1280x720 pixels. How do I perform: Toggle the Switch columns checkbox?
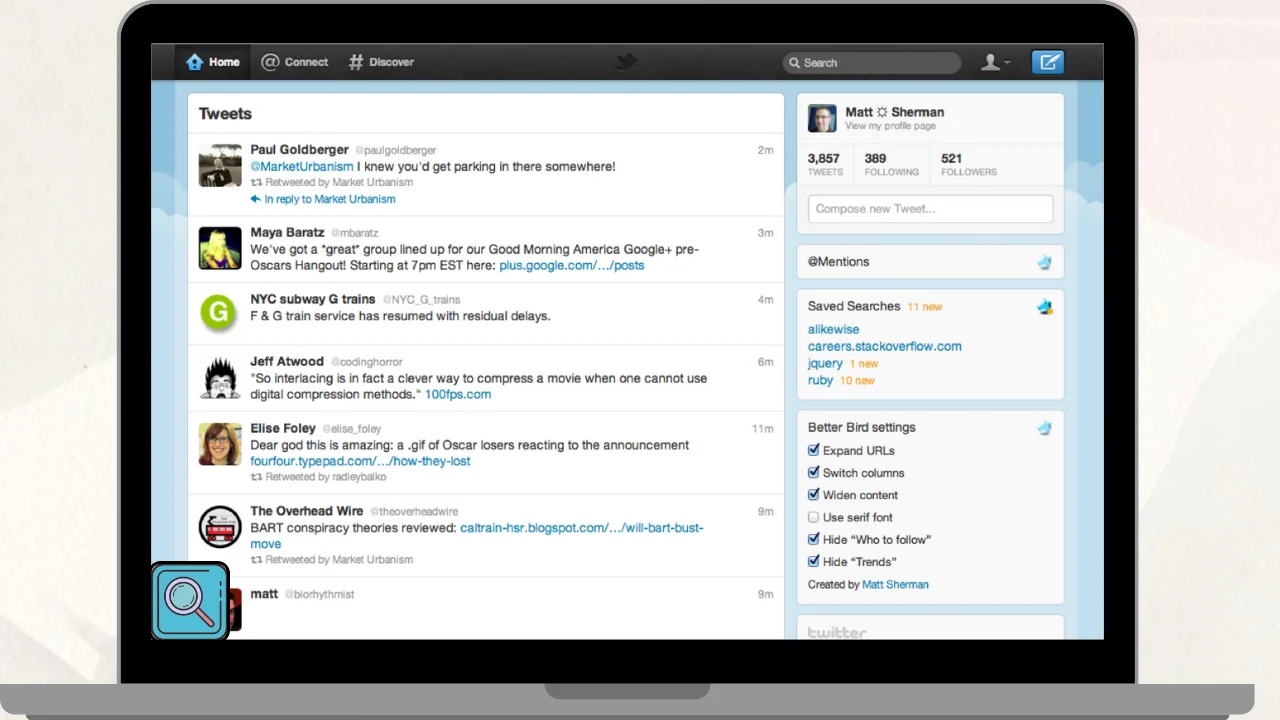tap(814, 473)
